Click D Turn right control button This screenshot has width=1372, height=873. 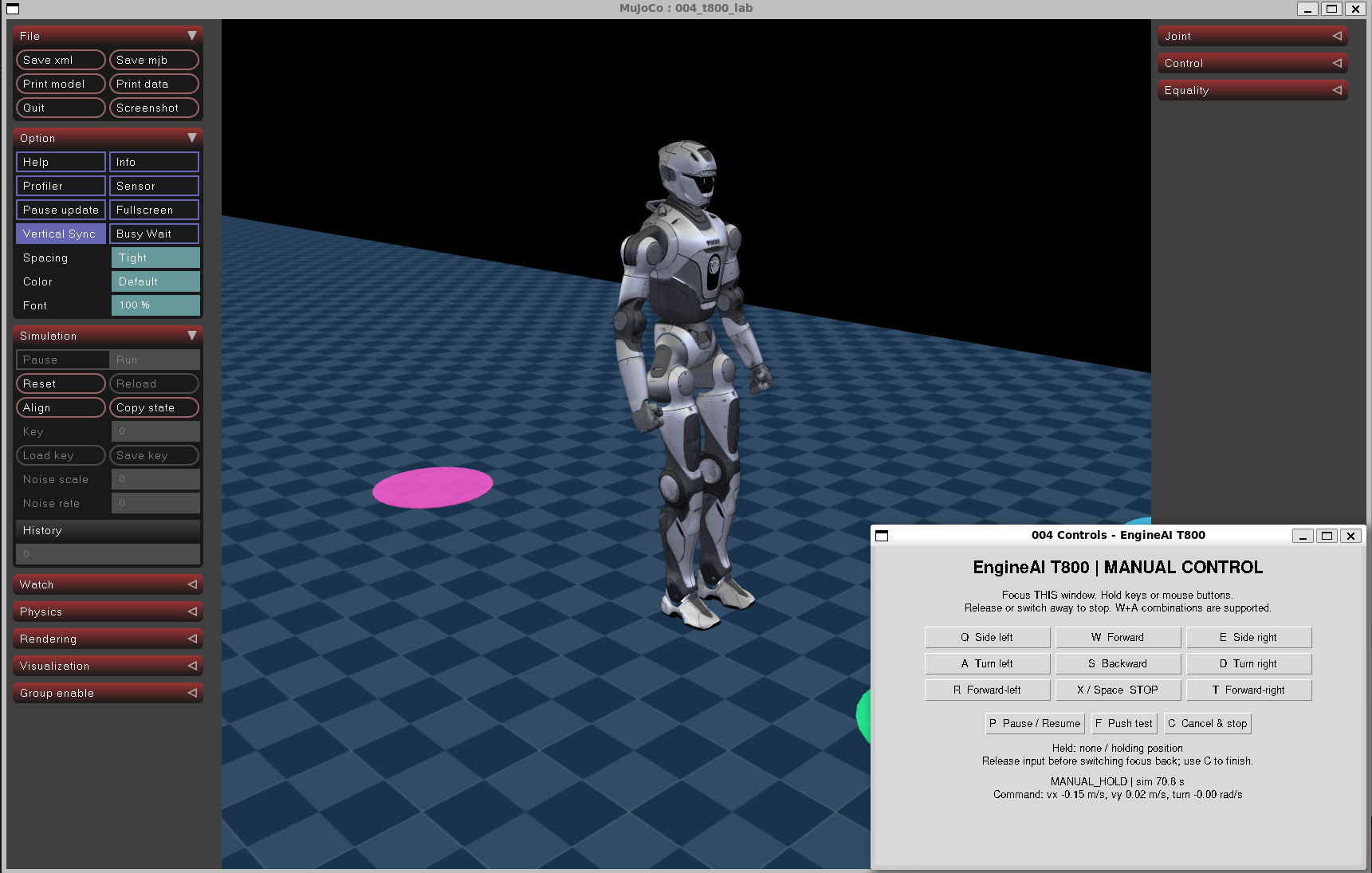pyautogui.click(x=1248, y=663)
